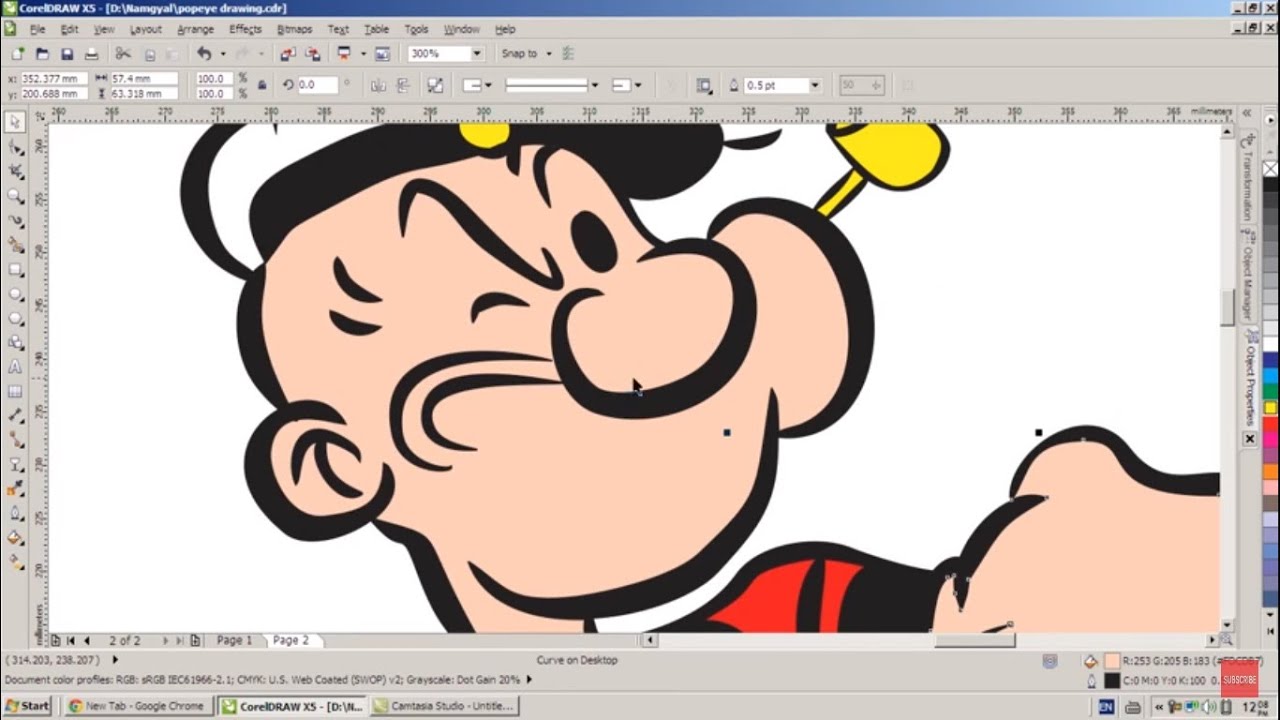Viewport: 1280px width, 720px height.
Task: Select the Ellipse tool
Action: click(x=15, y=294)
